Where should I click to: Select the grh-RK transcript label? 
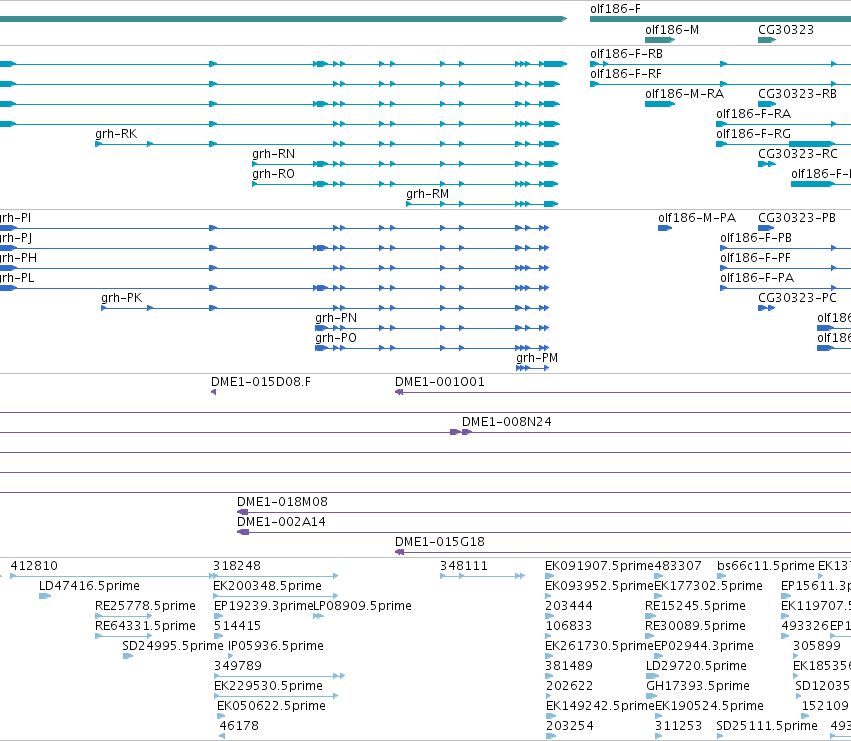click(116, 134)
